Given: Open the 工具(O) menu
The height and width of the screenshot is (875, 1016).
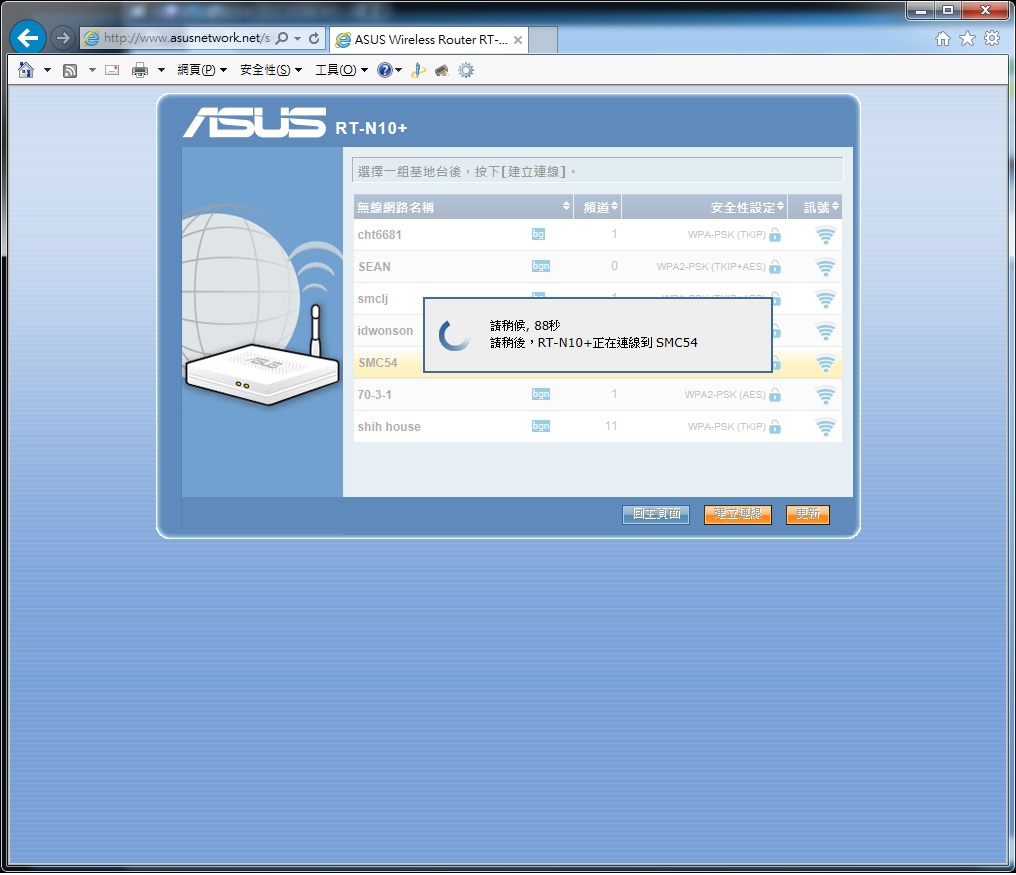Looking at the screenshot, I should (x=341, y=70).
